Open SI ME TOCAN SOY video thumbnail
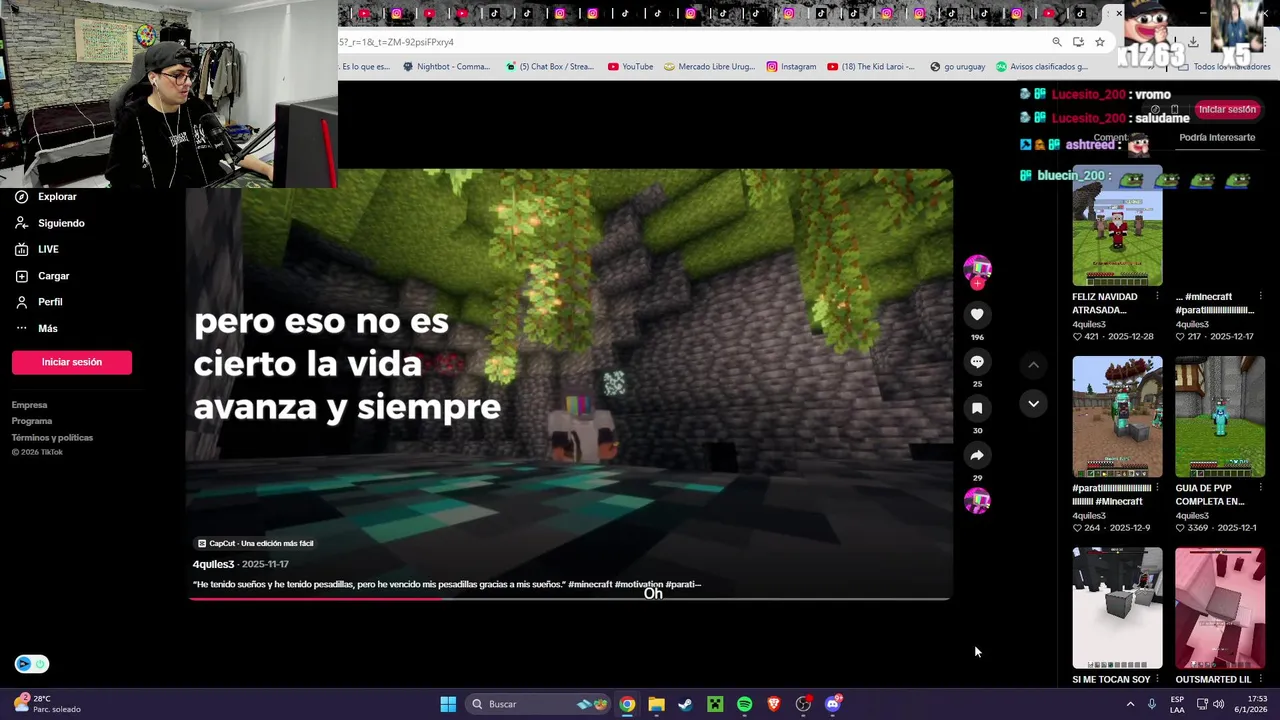Viewport: 1280px width, 720px height. tap(1117, 608)
